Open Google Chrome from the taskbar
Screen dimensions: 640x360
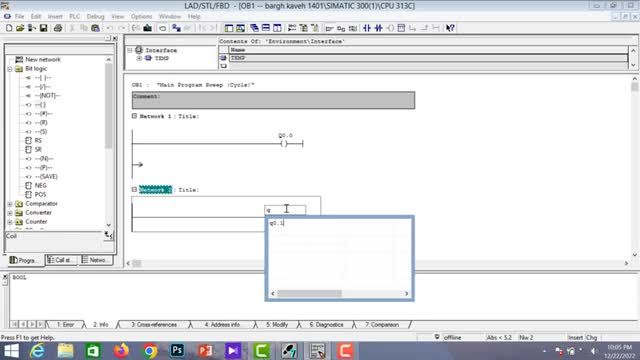(149, 351)
